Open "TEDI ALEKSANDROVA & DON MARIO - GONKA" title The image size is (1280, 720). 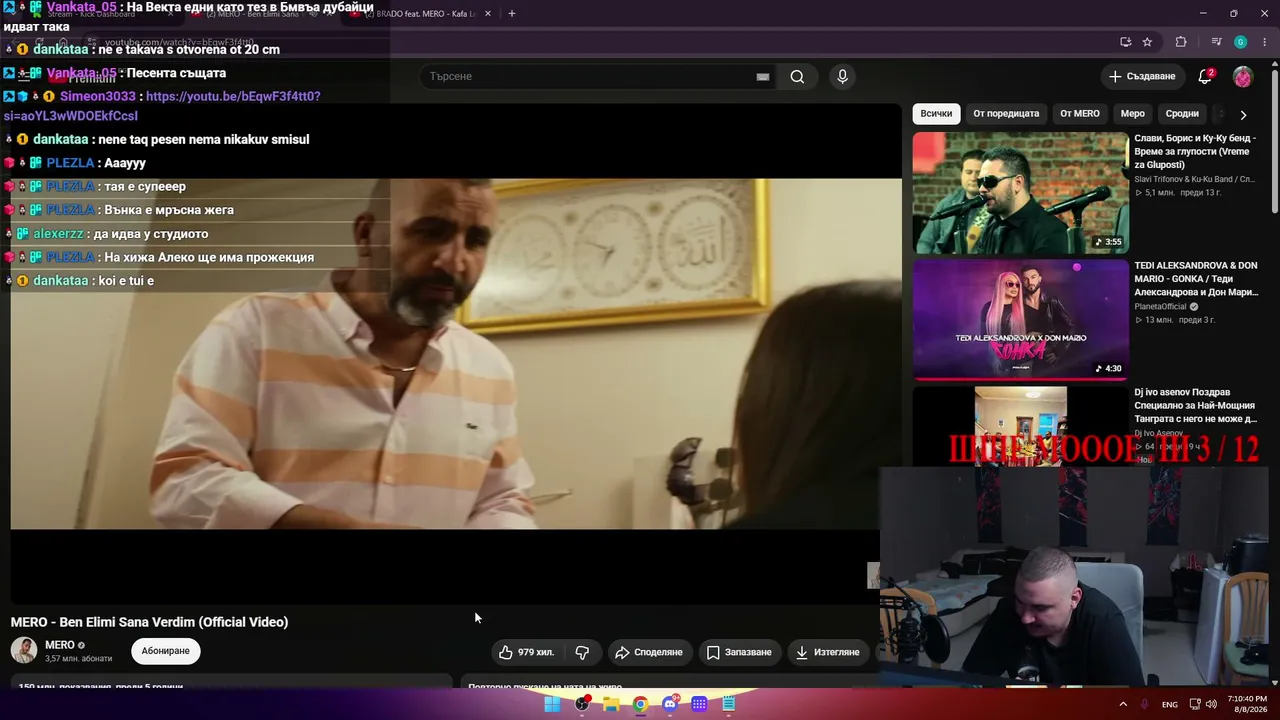[x=1196, y=279]
